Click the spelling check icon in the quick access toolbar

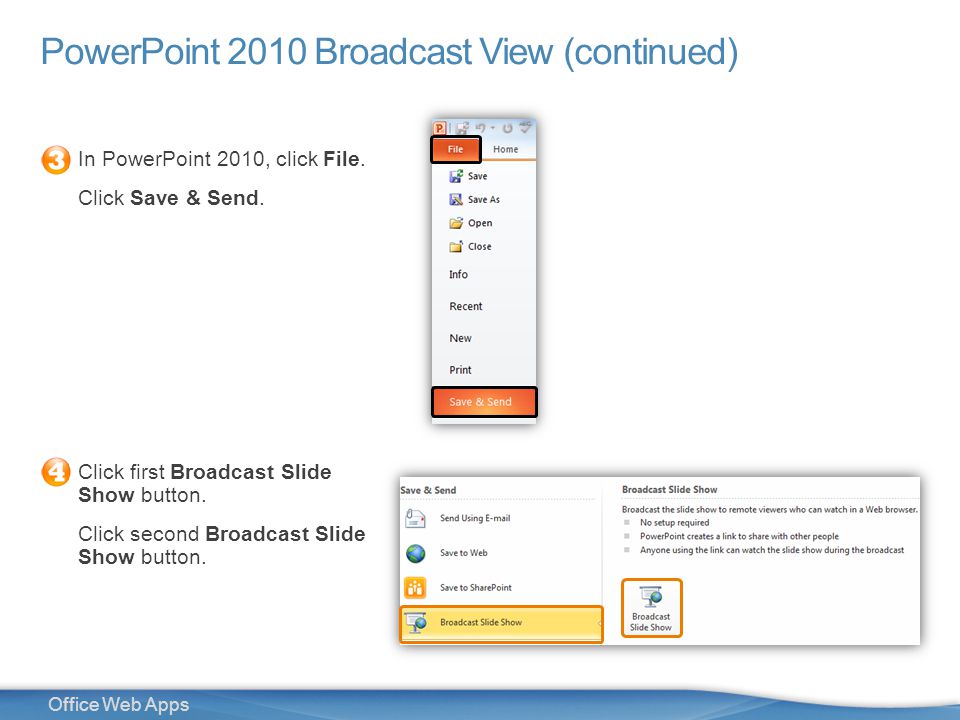[525, 127]
